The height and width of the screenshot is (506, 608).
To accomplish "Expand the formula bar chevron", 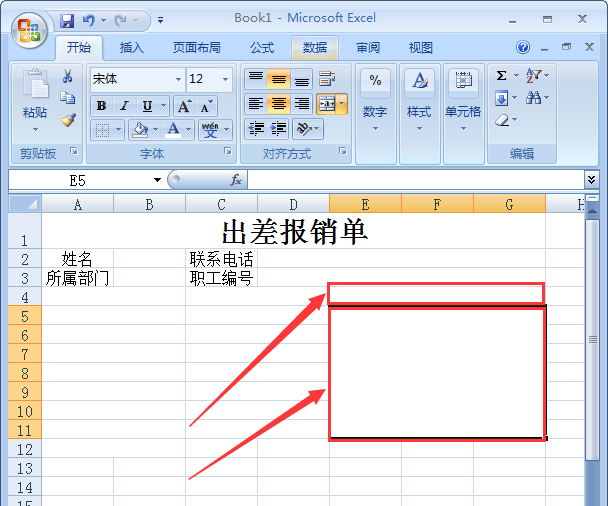I will (x=591, y=180).
